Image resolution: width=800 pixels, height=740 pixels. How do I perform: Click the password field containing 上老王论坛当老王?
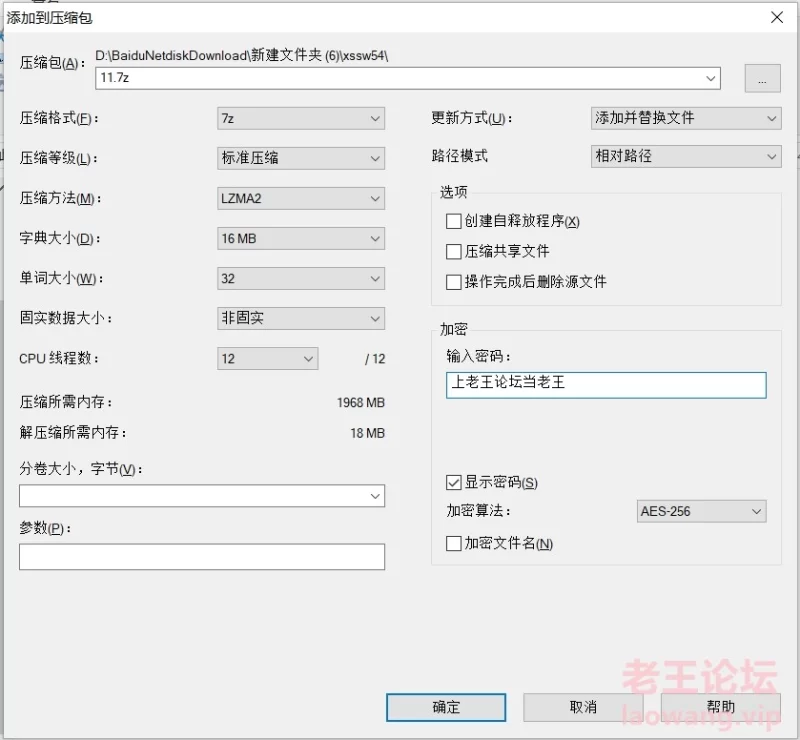(606, 385)
